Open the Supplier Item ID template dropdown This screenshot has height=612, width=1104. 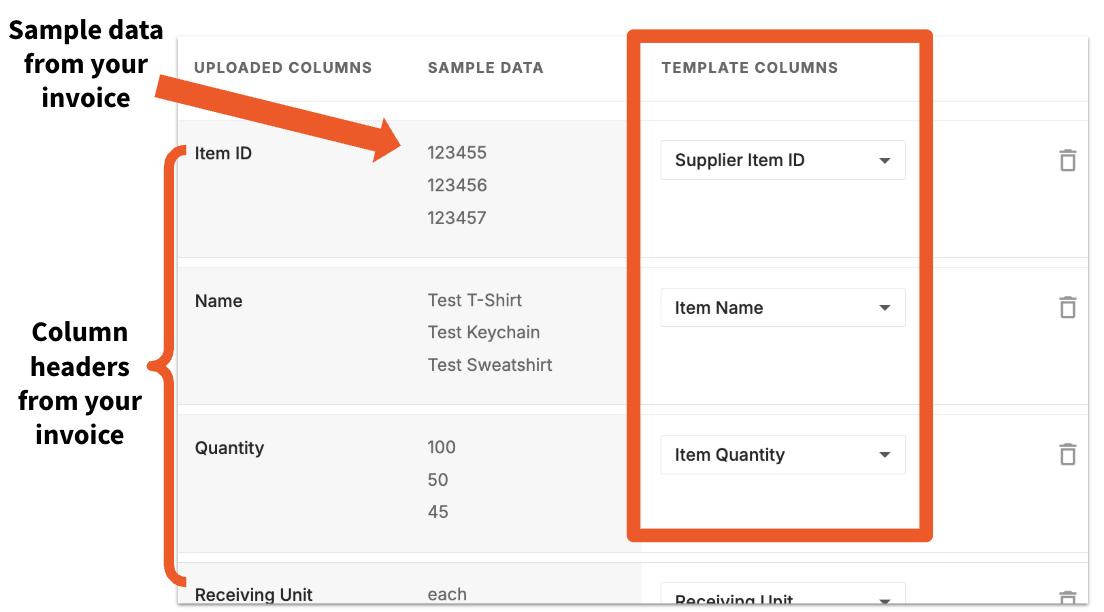[x=782, y=160]
